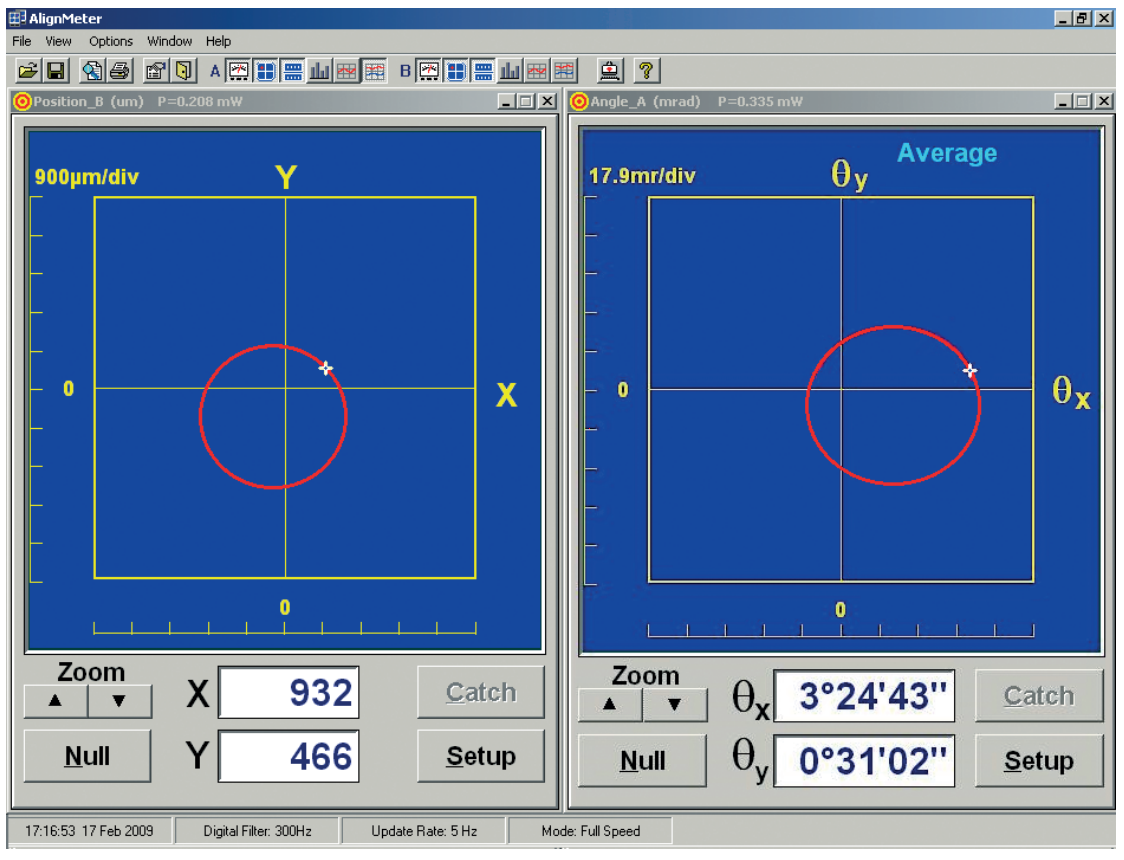Show the channel A single-line strip chart

(347, 71)
